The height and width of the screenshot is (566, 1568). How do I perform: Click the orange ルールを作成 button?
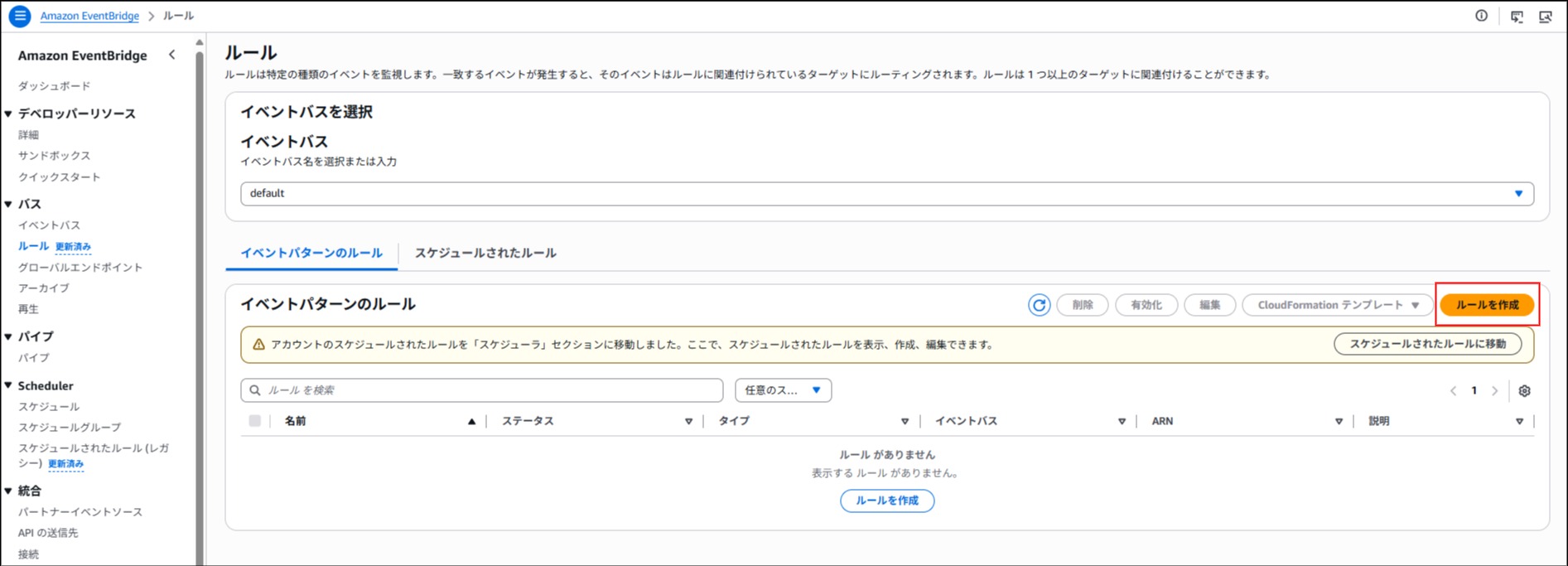(1487, 305)
